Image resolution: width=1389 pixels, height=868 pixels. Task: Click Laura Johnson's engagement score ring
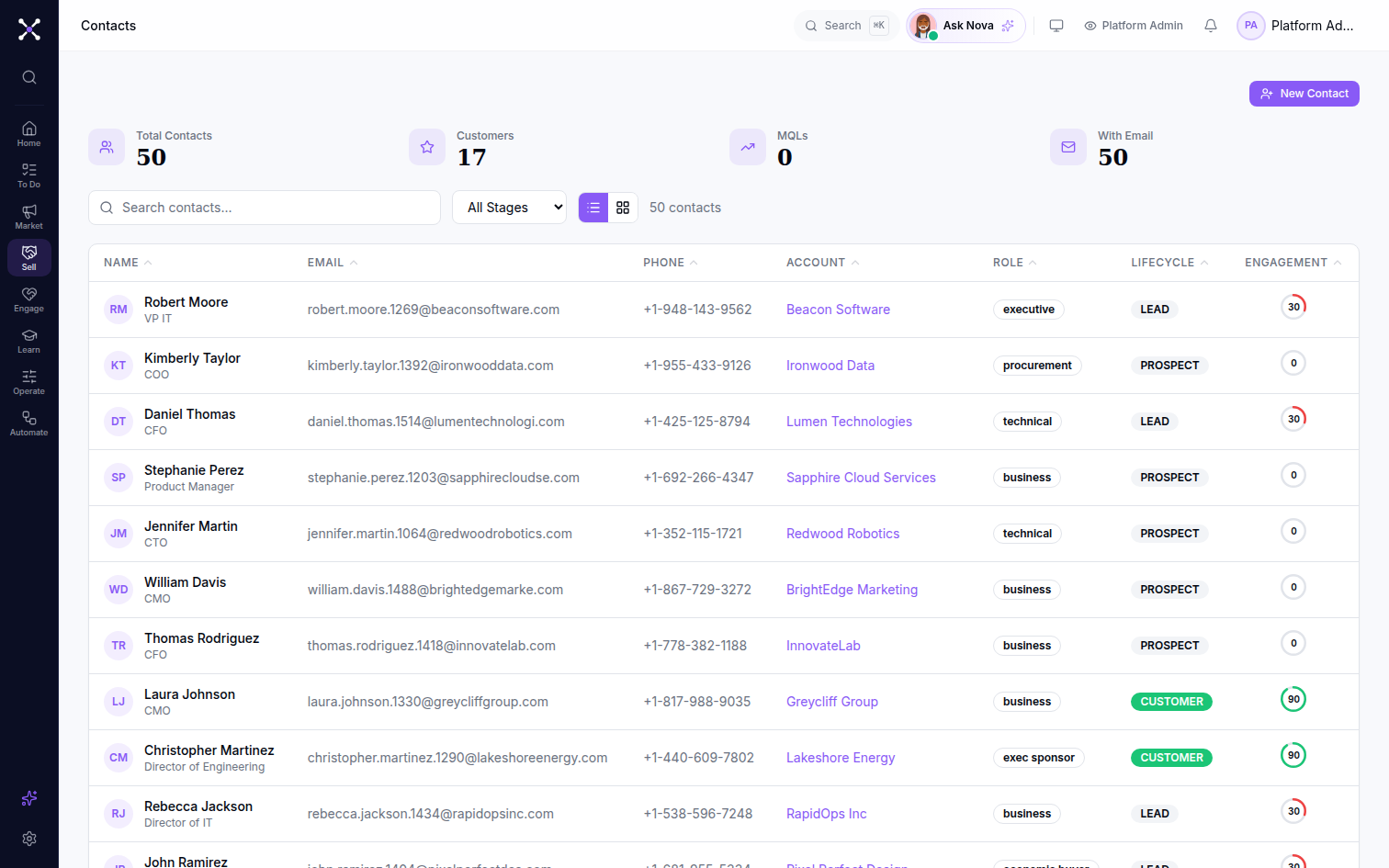click(1293, 699)
